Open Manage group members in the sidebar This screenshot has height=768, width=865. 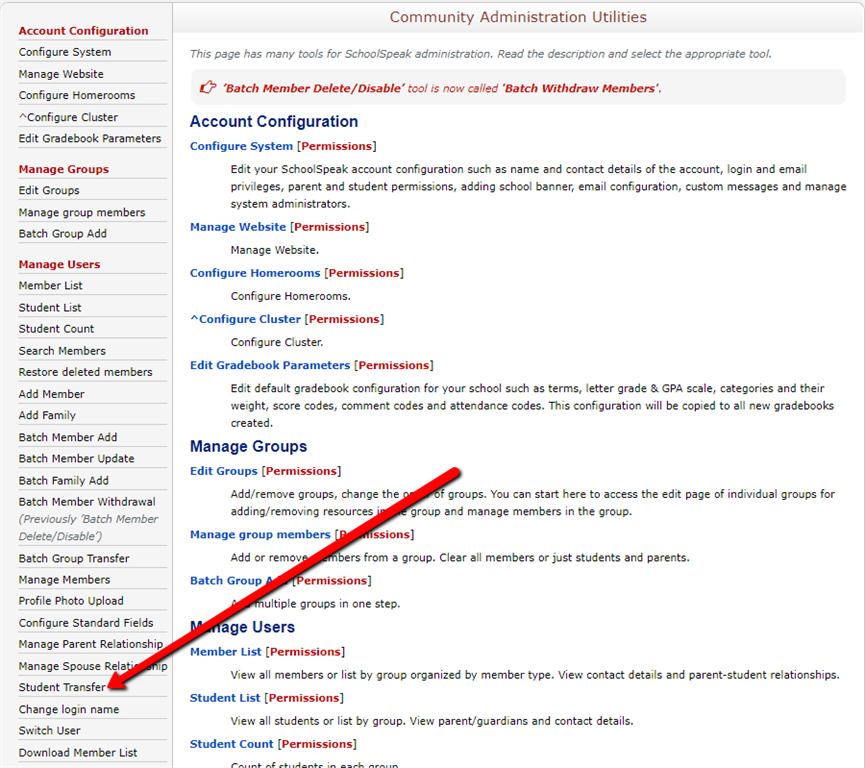(82, 212)
